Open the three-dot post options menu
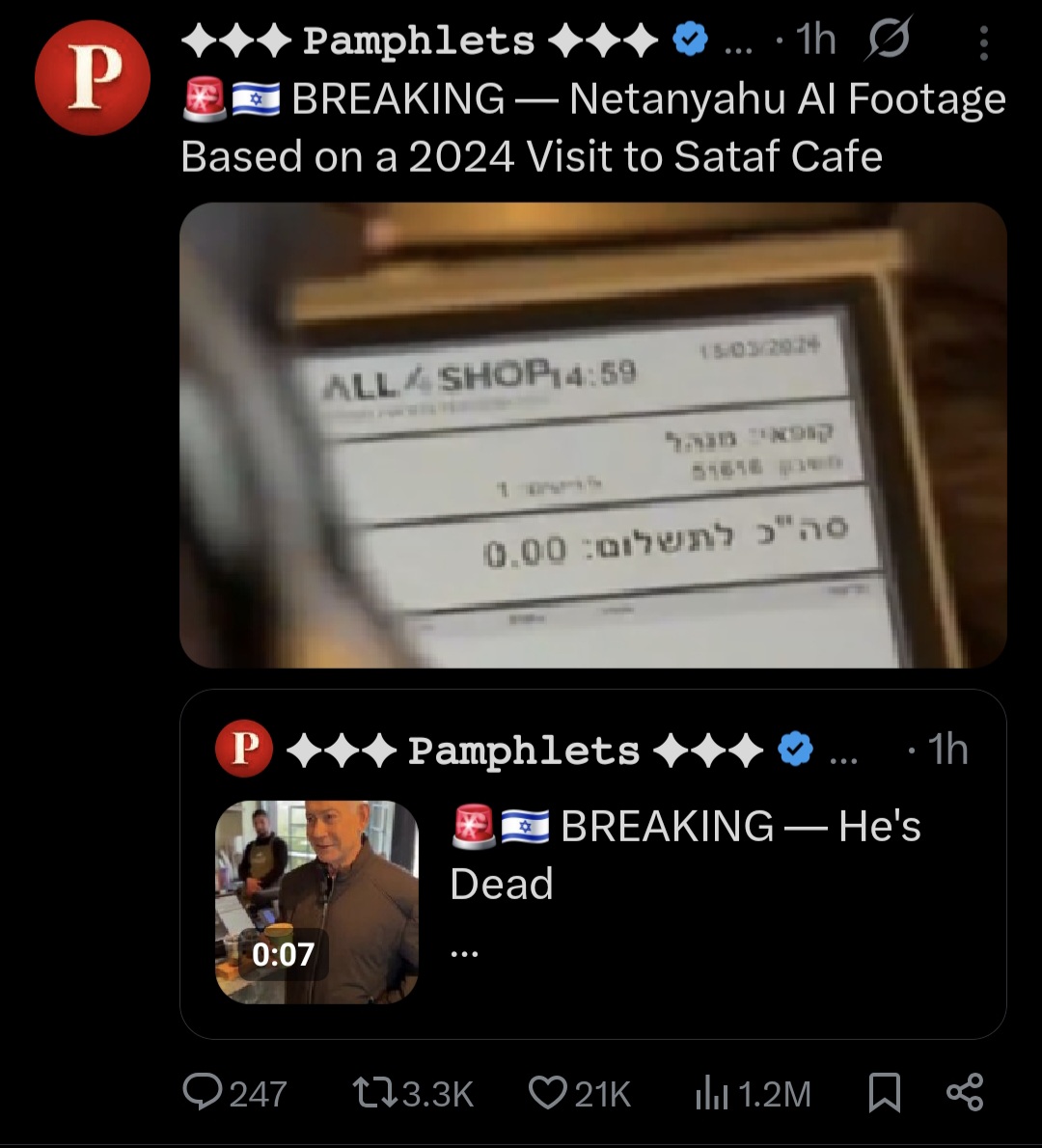The image size is (1042, 1148). [983, 42]
